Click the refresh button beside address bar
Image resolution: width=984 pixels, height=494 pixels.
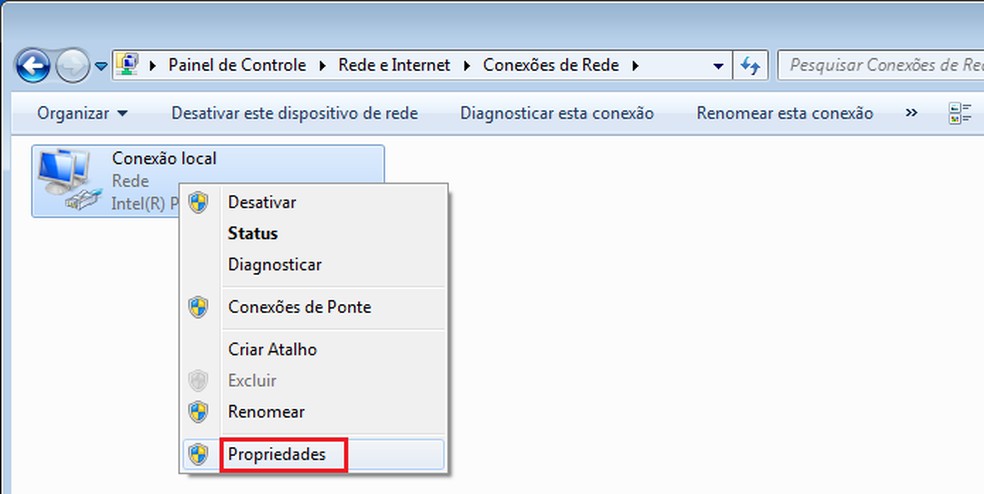pos(750,66)
